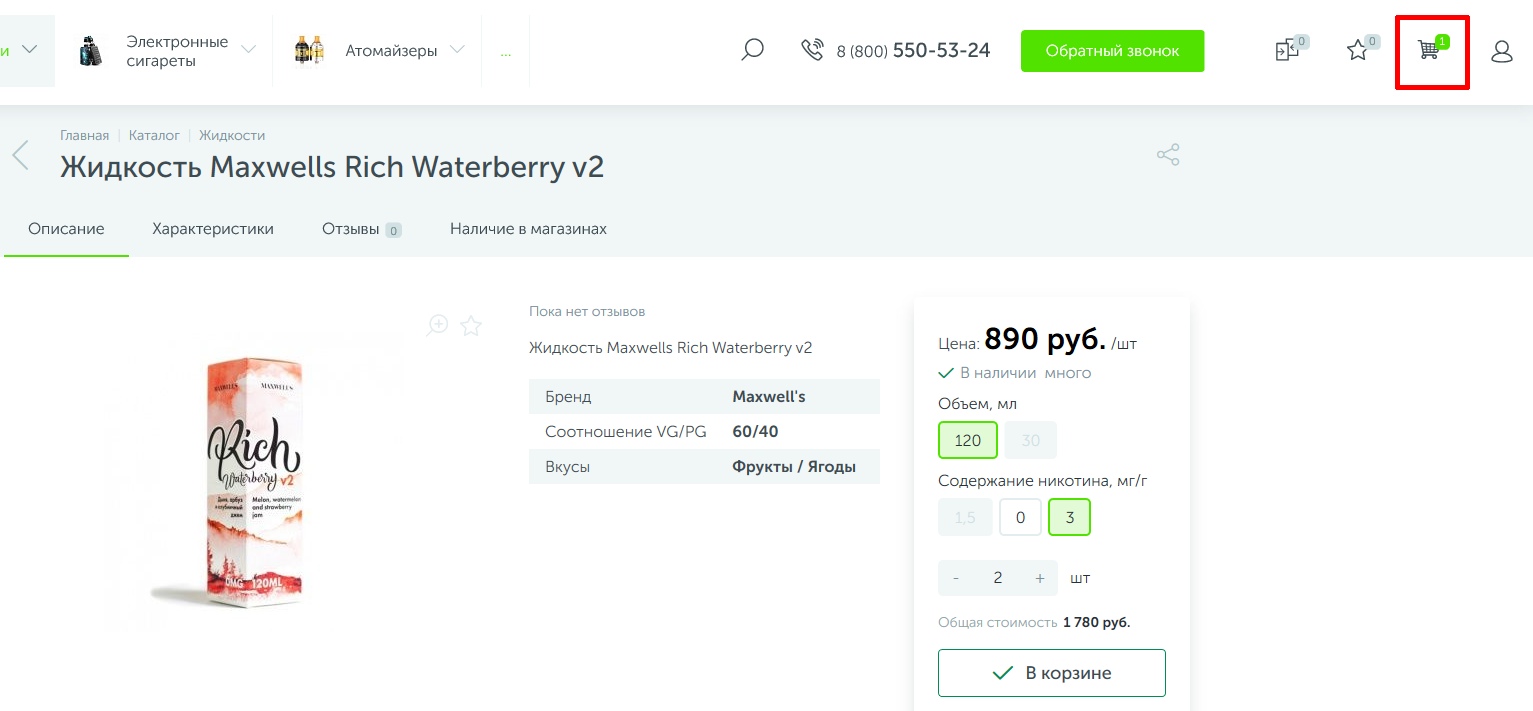Click the total cost 1 780 руб.
The width and height of the screenshot is (1533, 711).
(1096, 622)
